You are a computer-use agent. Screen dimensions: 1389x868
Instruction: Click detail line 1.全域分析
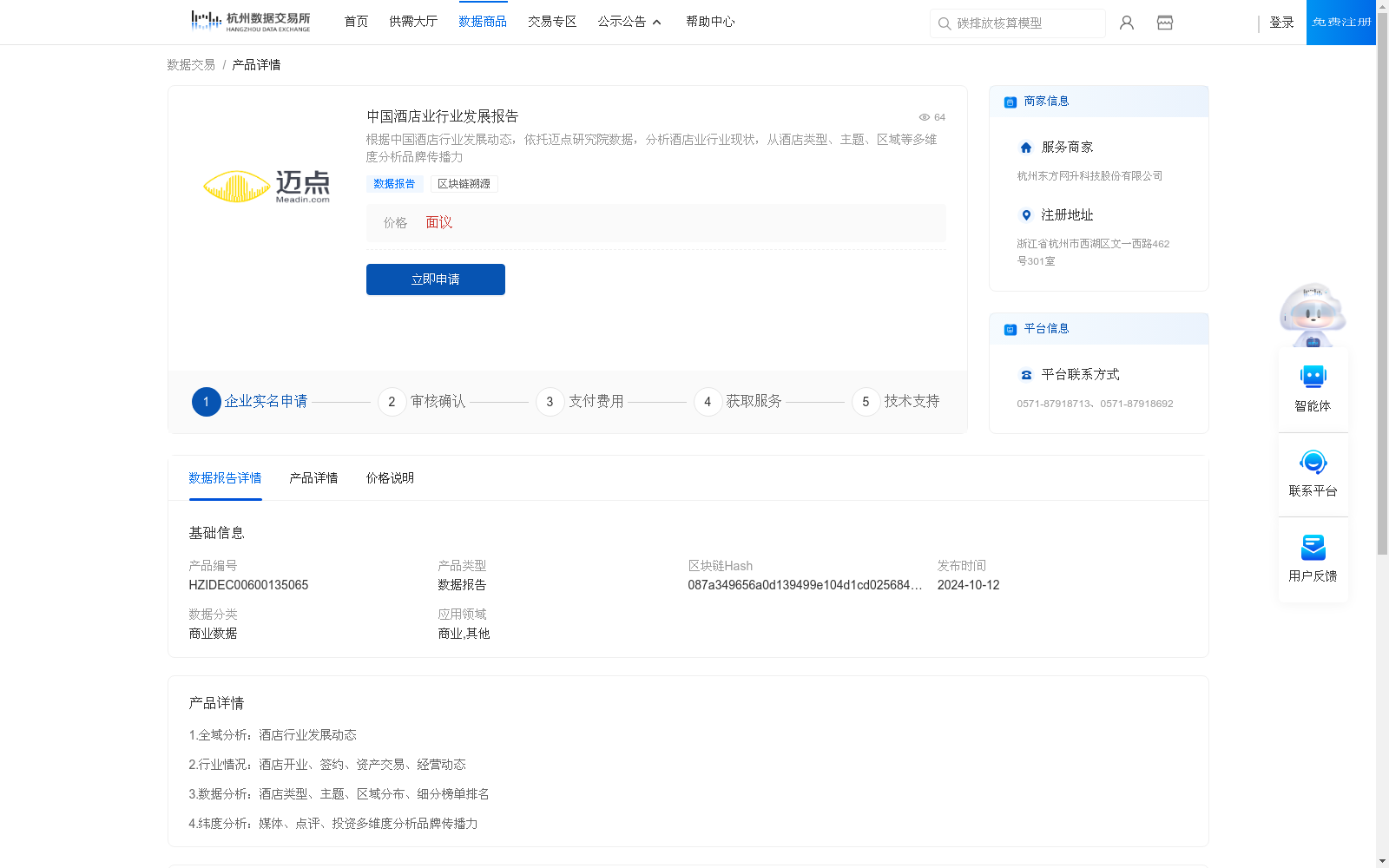(x=273, y=735)
